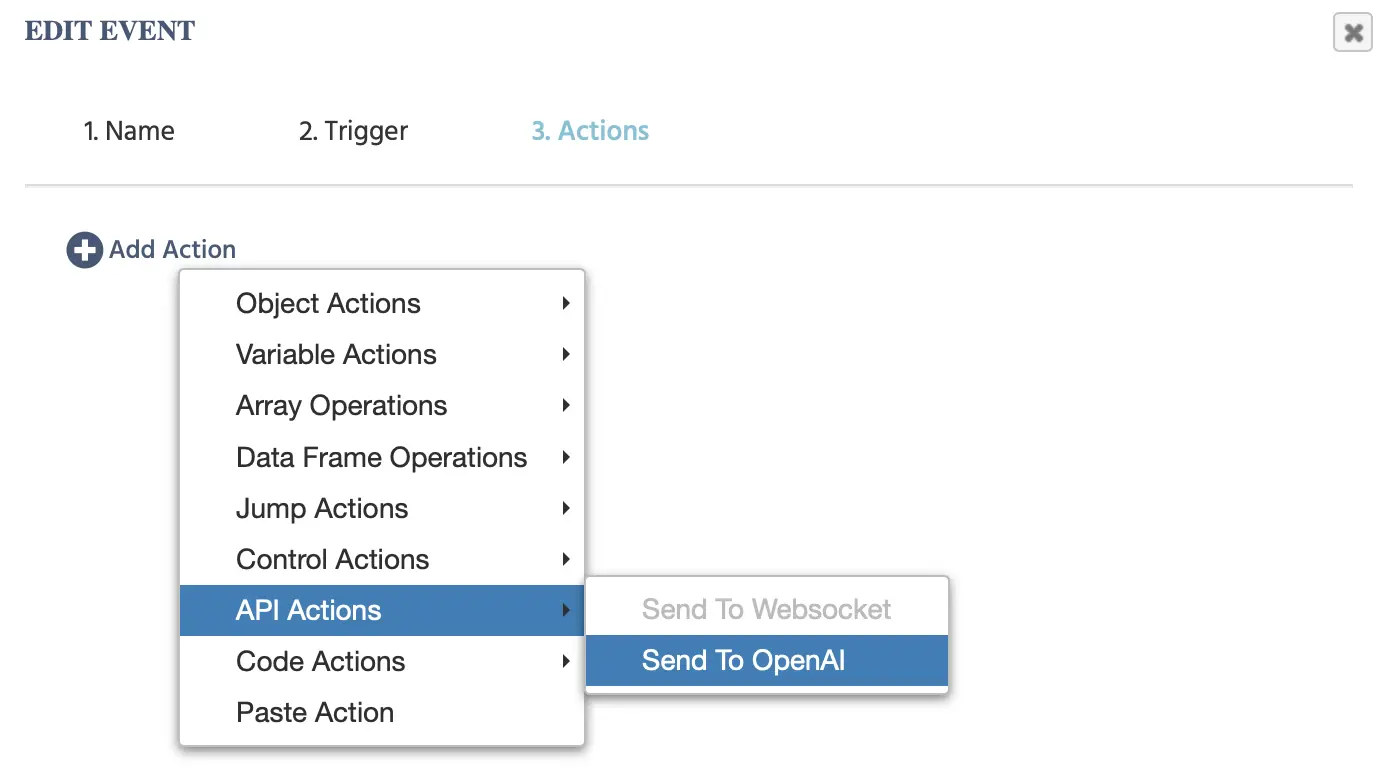Screen dimensions: 1384x776
Task: Expand arrow next to Object Actions
Action: 566,303
